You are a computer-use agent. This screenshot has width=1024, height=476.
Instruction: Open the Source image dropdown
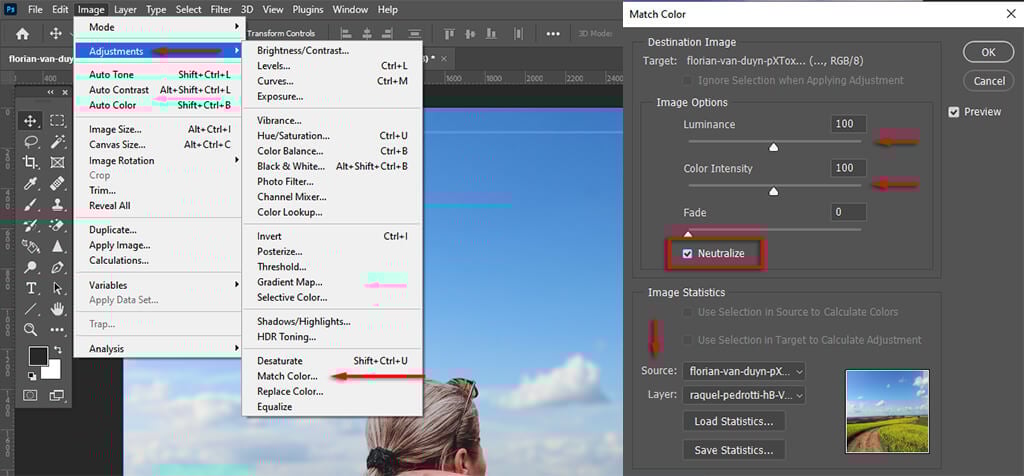pyautogui.click(x=744, y=371)
